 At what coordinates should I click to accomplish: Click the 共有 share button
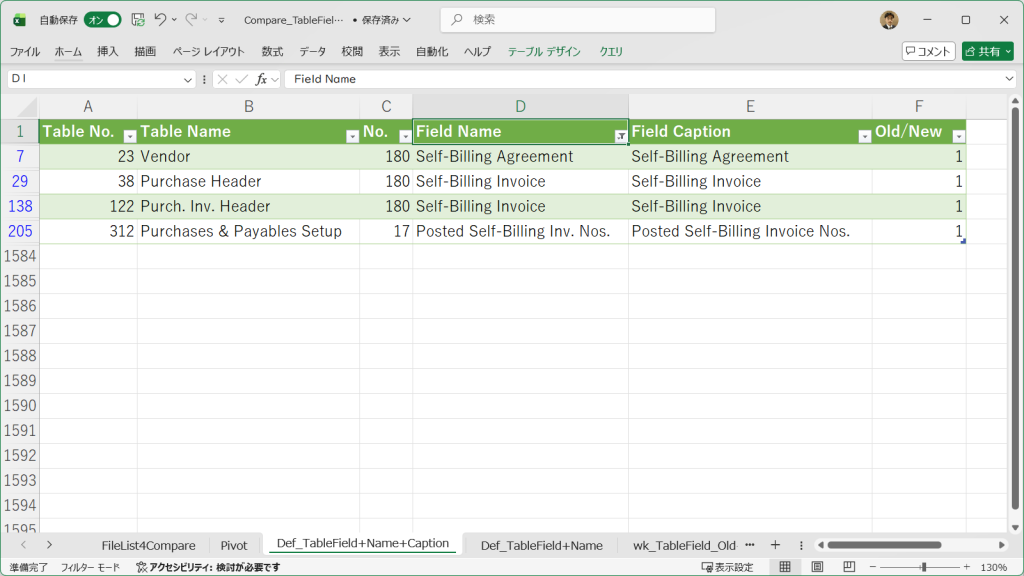click(x=987, y=51)
